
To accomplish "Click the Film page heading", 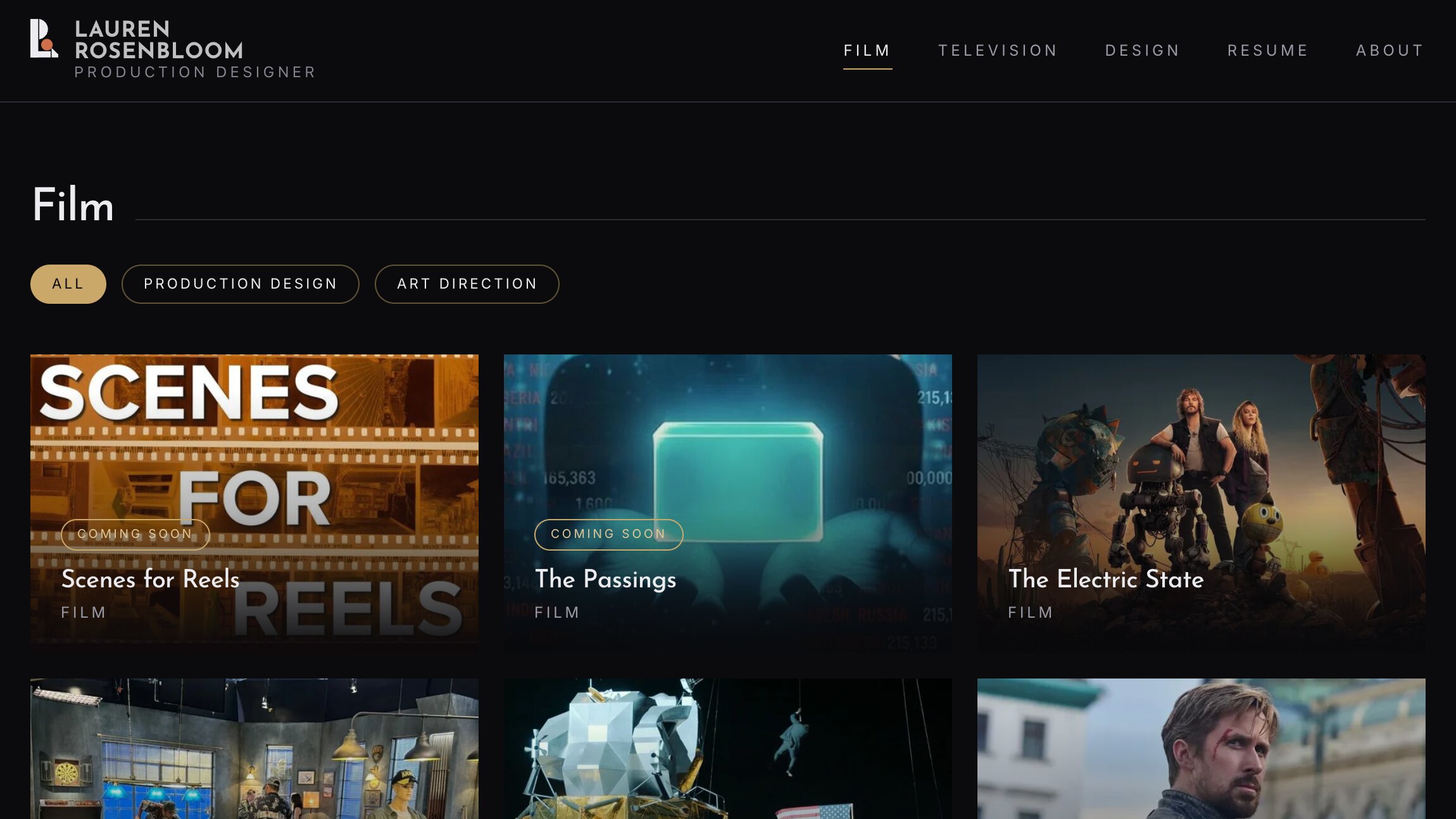I will click(73, 204).
